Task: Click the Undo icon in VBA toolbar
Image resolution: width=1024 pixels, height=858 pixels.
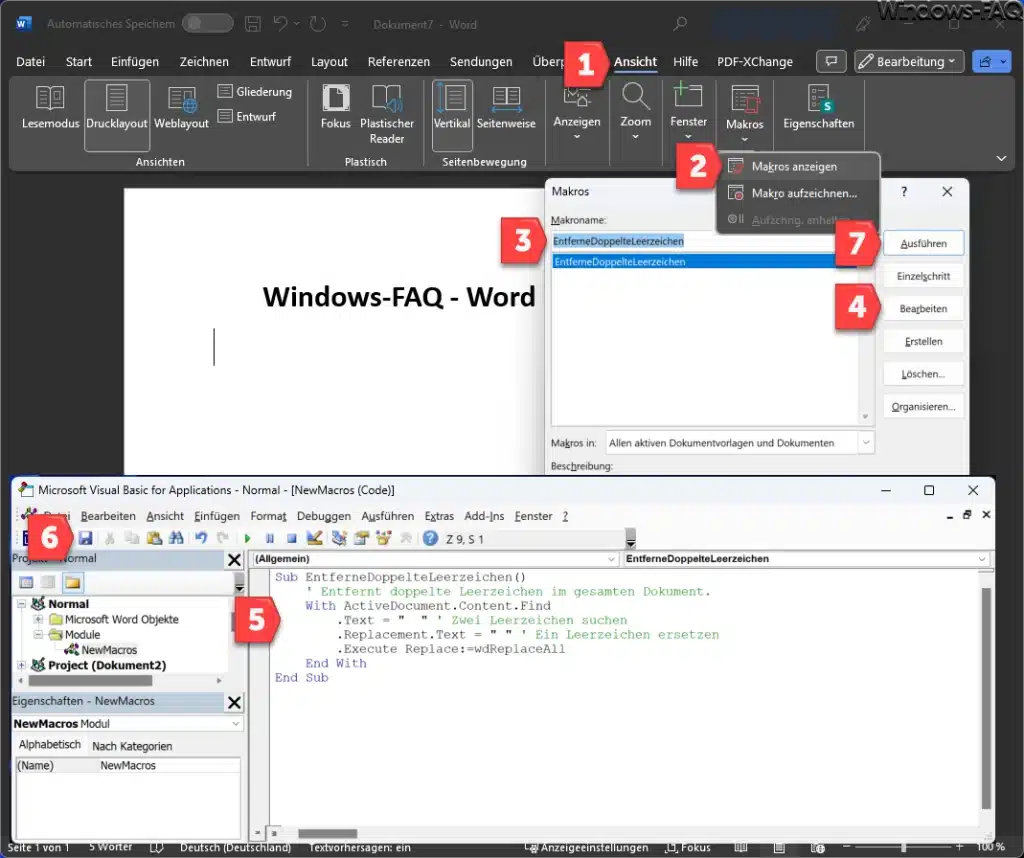Action: point(201,538)
